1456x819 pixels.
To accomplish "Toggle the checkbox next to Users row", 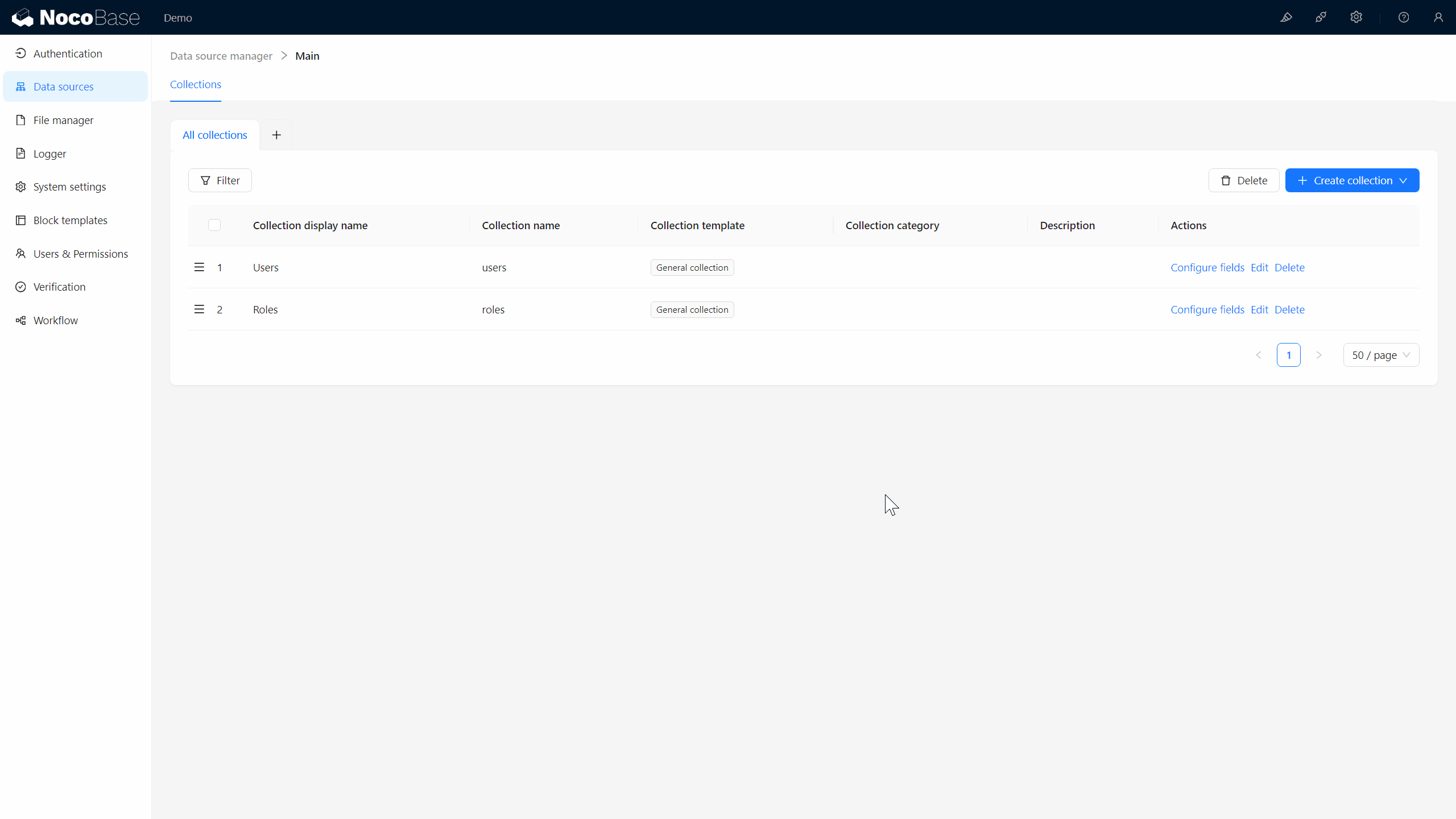I will coord(214,267).
